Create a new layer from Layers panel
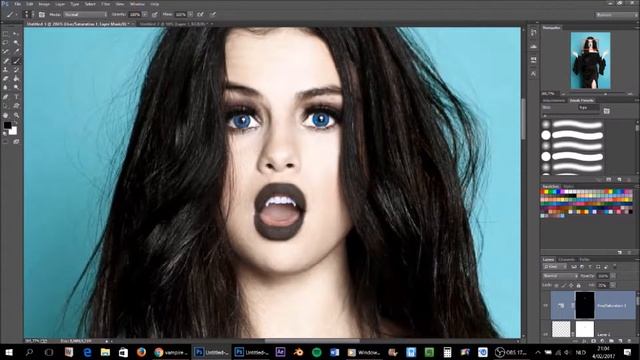Image resolution: width=640 pixels, height=360 pixels. pos(620,341)
